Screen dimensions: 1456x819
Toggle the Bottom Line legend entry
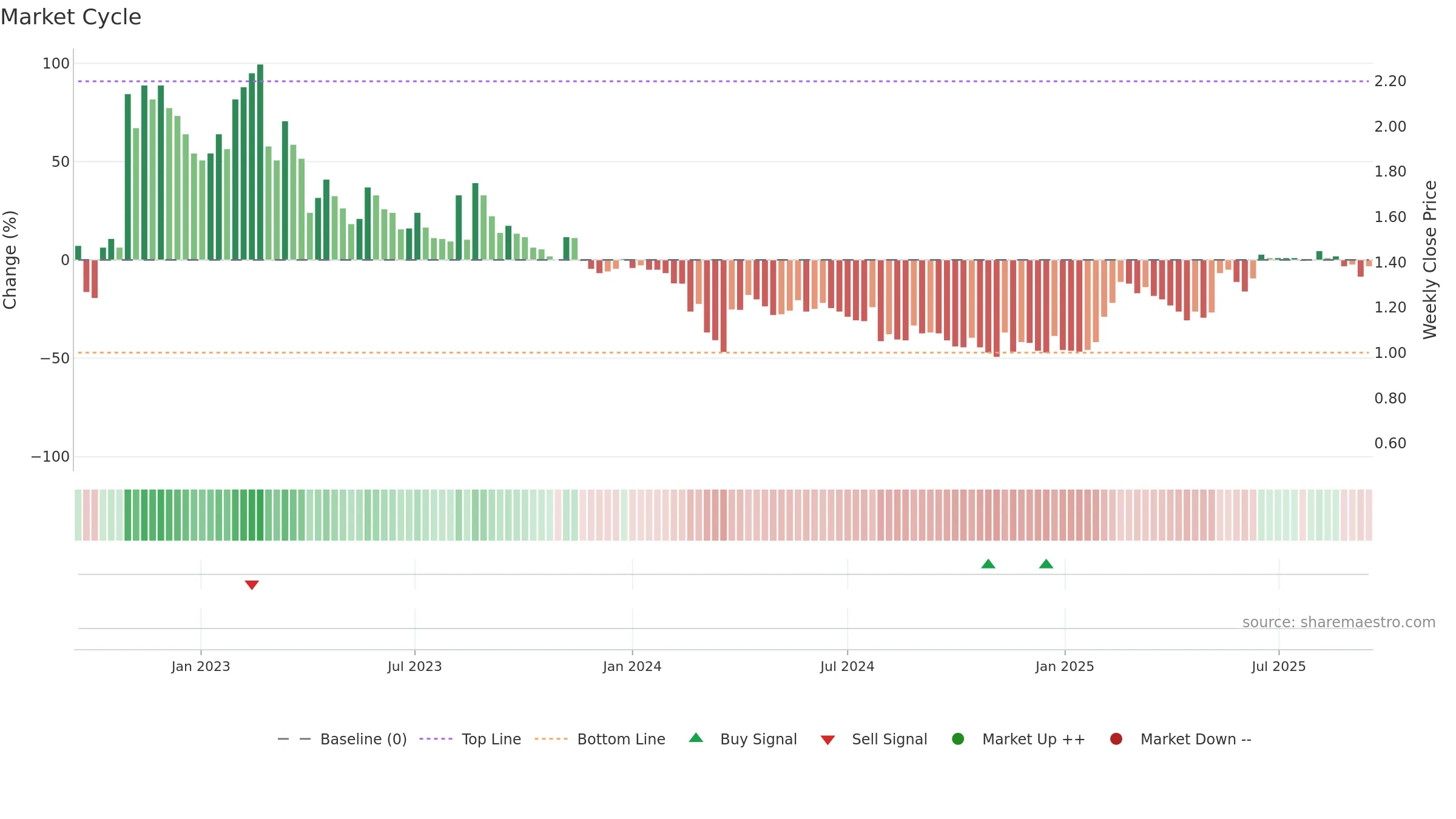click(x=600, y=739)
